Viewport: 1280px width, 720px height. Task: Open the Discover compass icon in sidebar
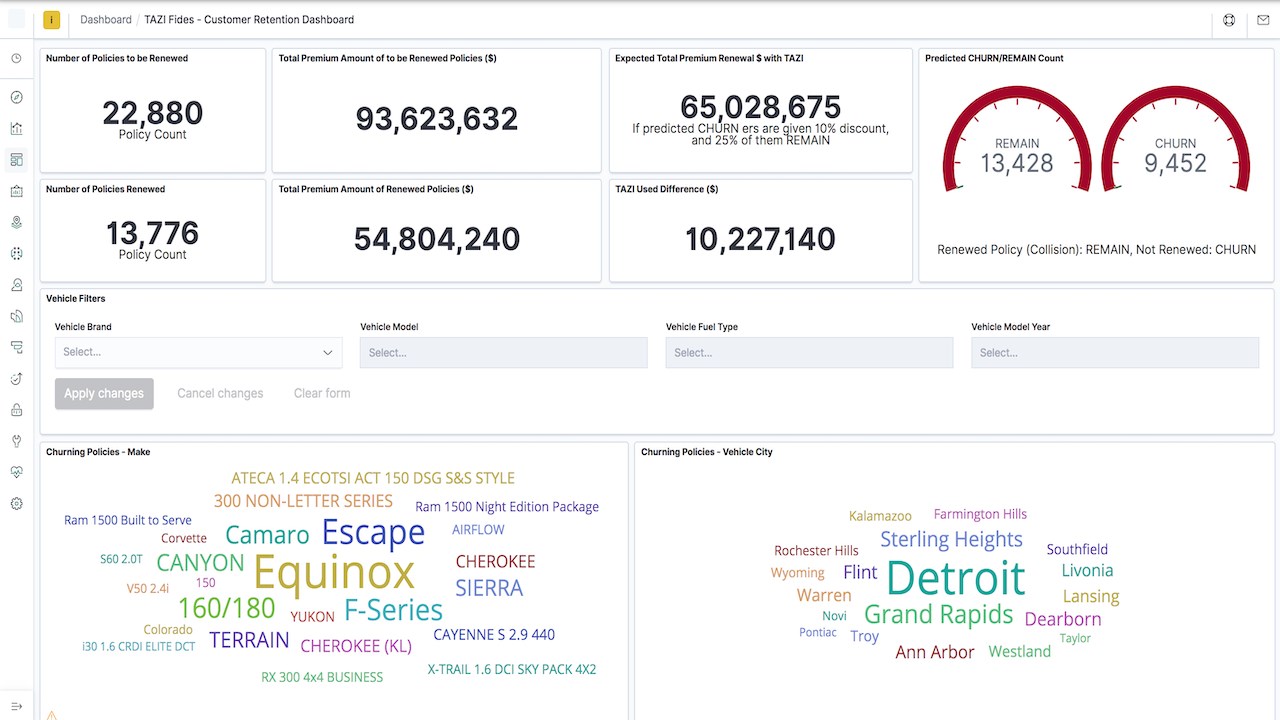pos(16,97)
